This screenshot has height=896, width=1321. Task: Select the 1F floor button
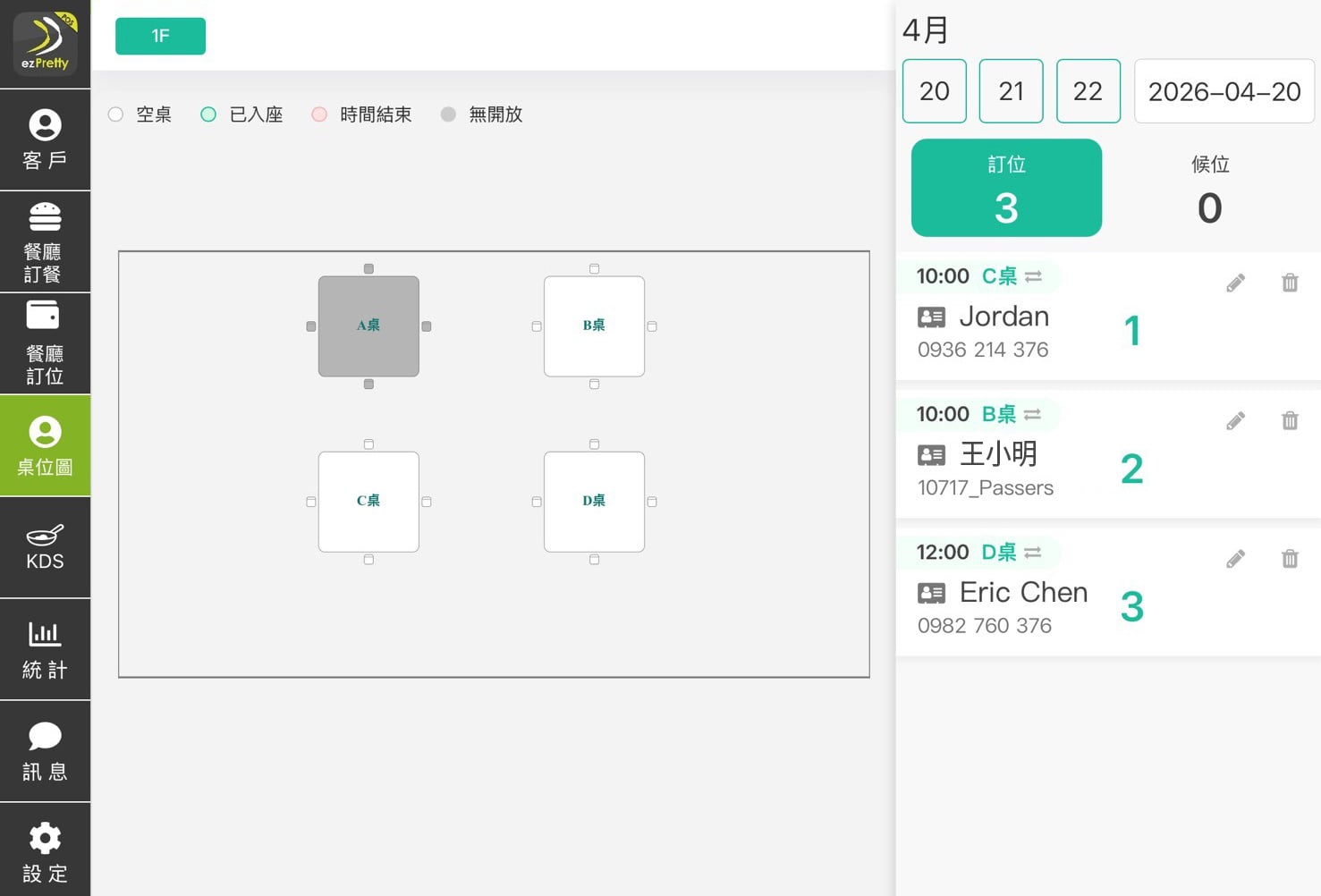tap(160, 36)
